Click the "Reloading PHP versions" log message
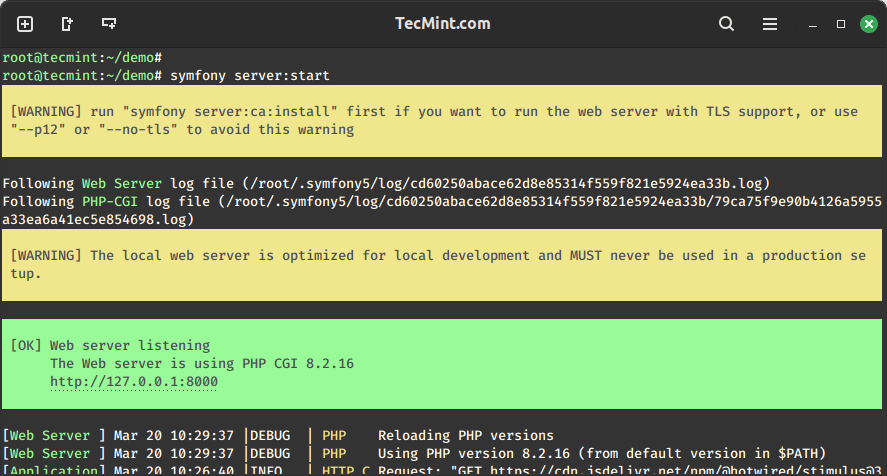 coord(465,436)
